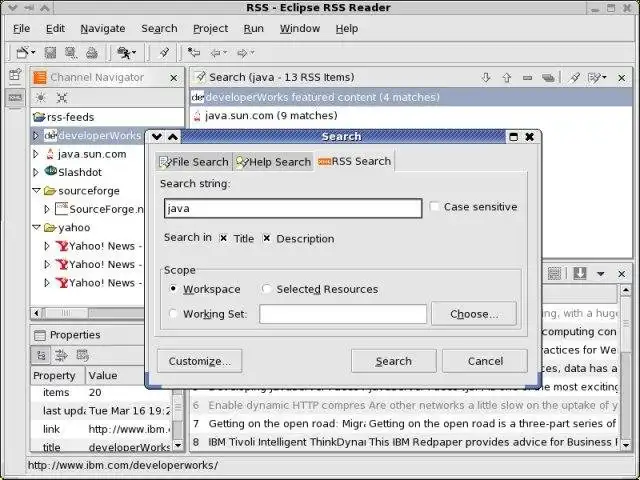Select the Slashdot channel in navigator
This screenshot has height=480, width=640.
(x=80, y=172)
